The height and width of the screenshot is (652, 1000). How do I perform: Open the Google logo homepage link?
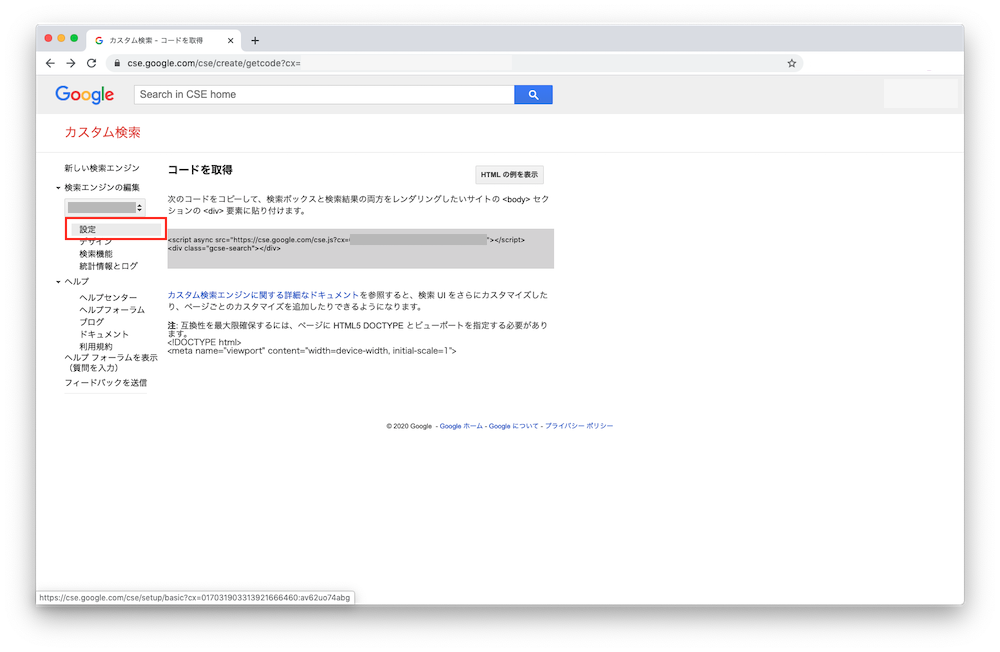[84, 94]
